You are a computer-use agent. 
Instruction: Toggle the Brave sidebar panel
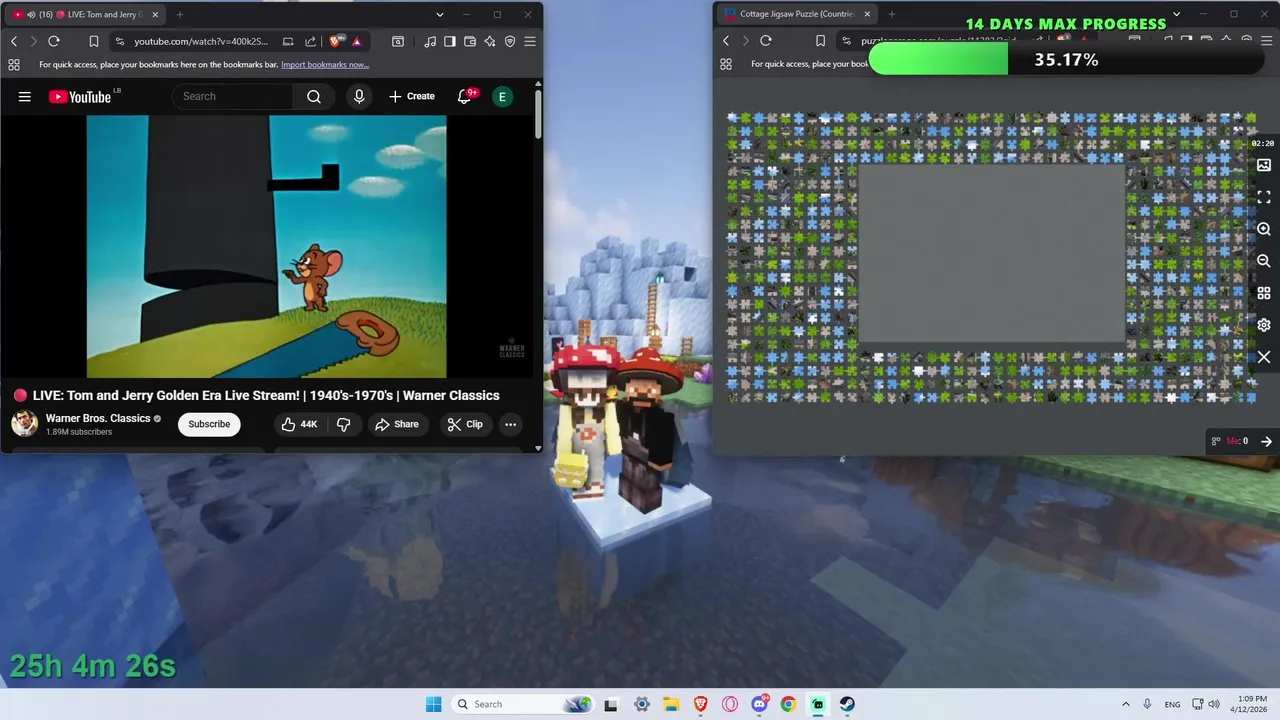(450, 41)
